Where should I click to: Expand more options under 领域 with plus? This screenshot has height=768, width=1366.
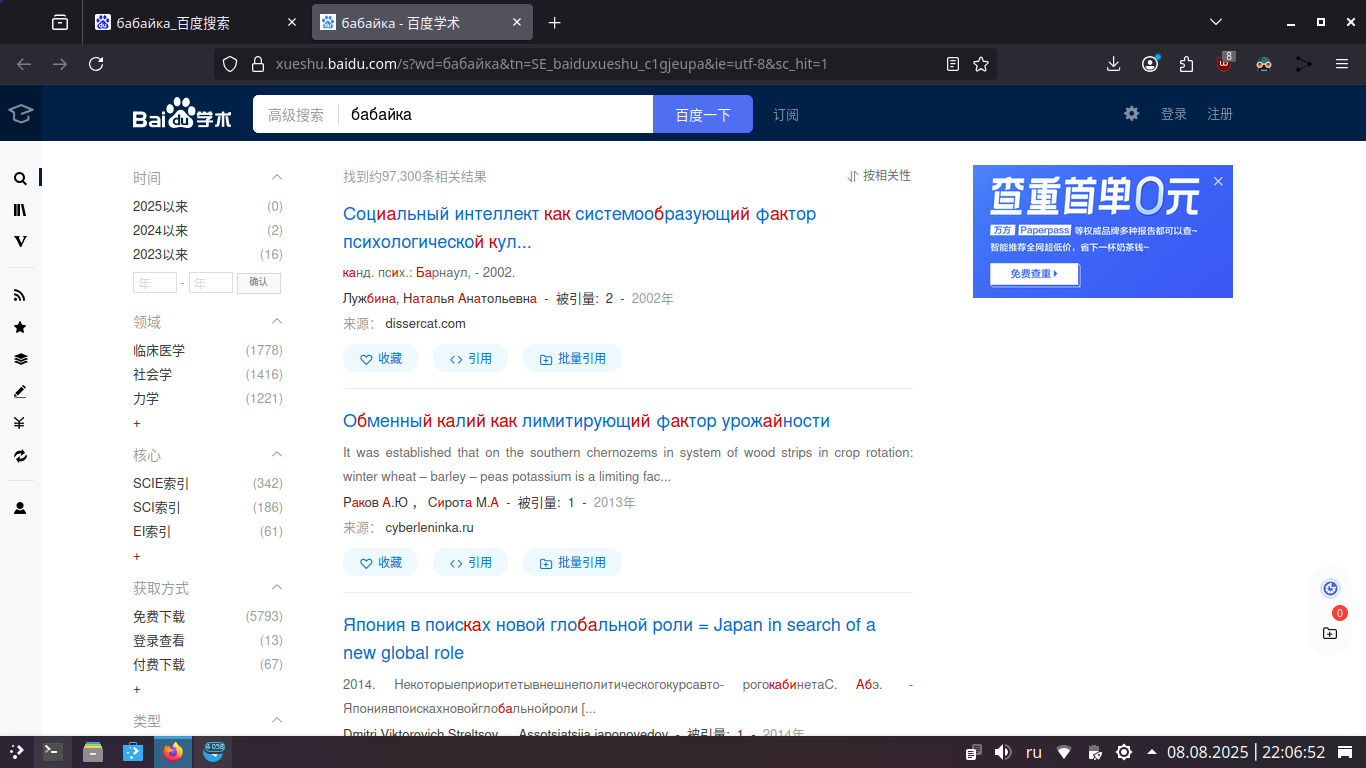[x=137, y=423]
